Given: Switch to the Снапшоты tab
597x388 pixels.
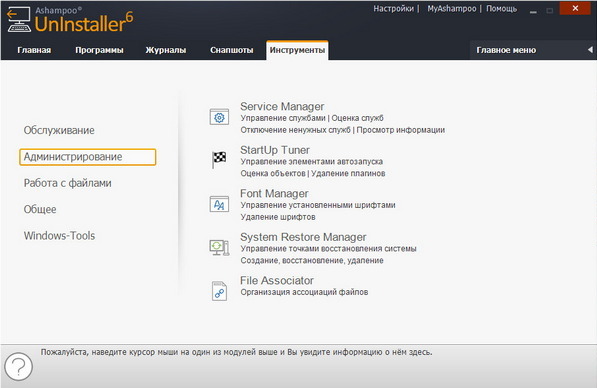Looking at the screenshot, I should click(231, 50).
